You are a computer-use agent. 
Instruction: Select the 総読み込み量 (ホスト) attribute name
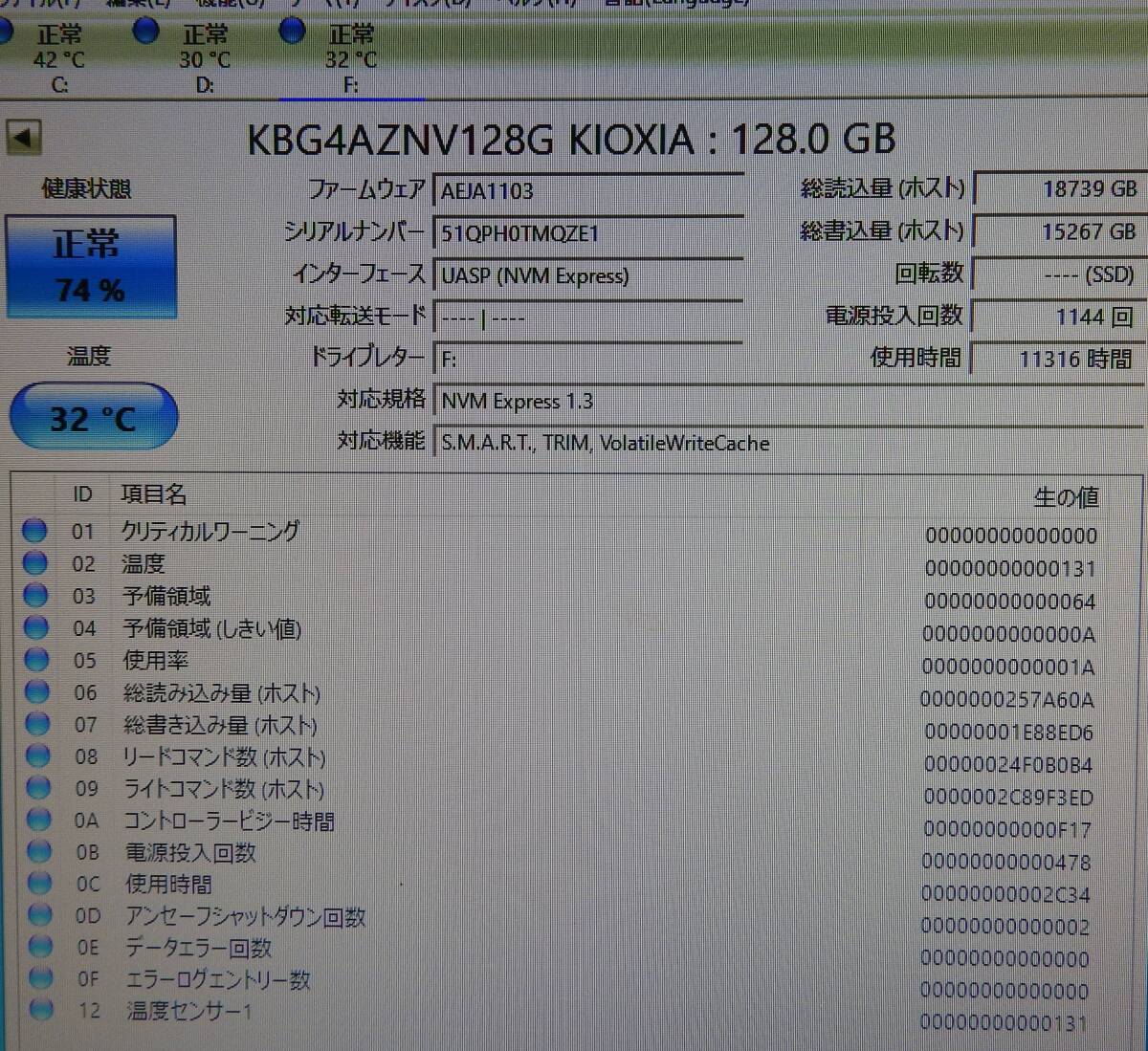(222, 692)
